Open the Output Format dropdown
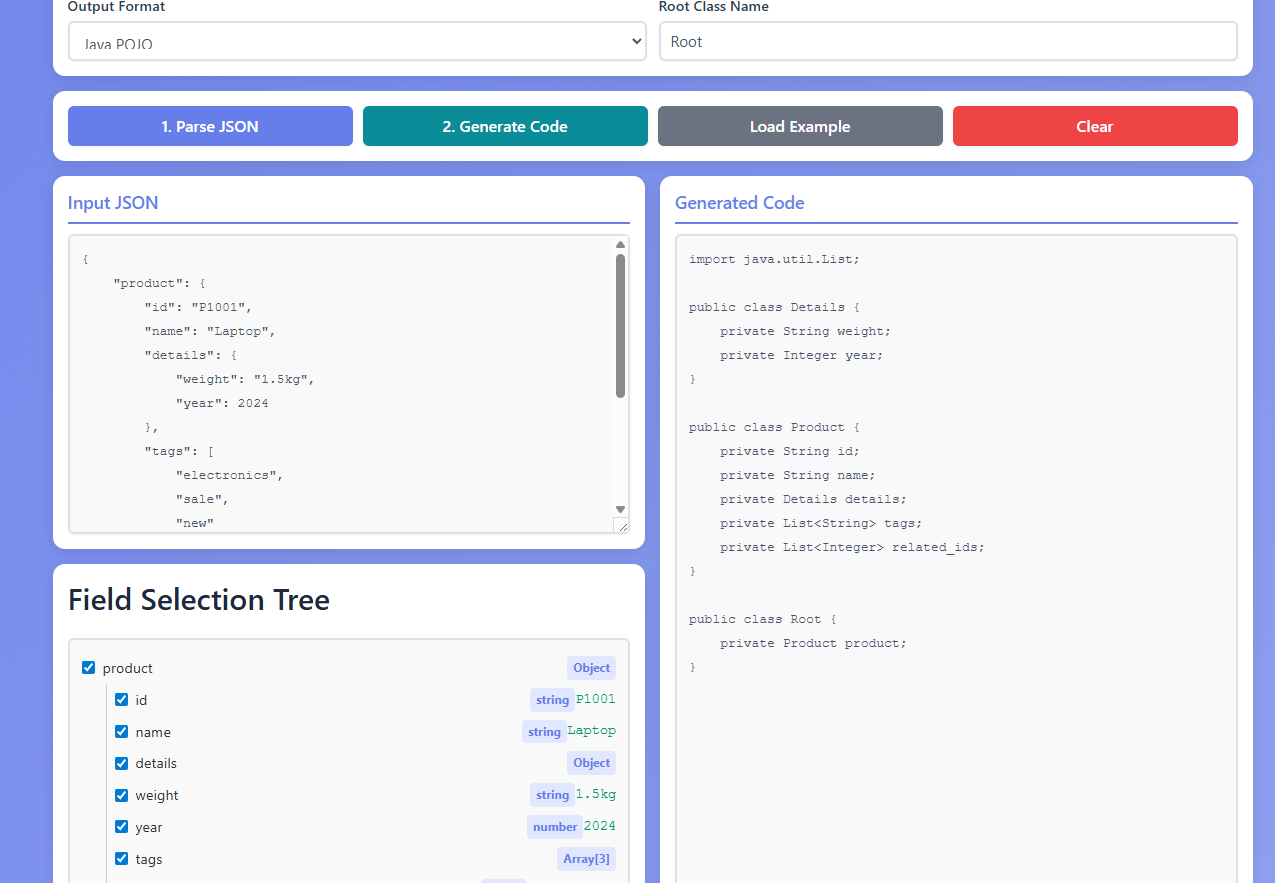 [x=357, y=41]
